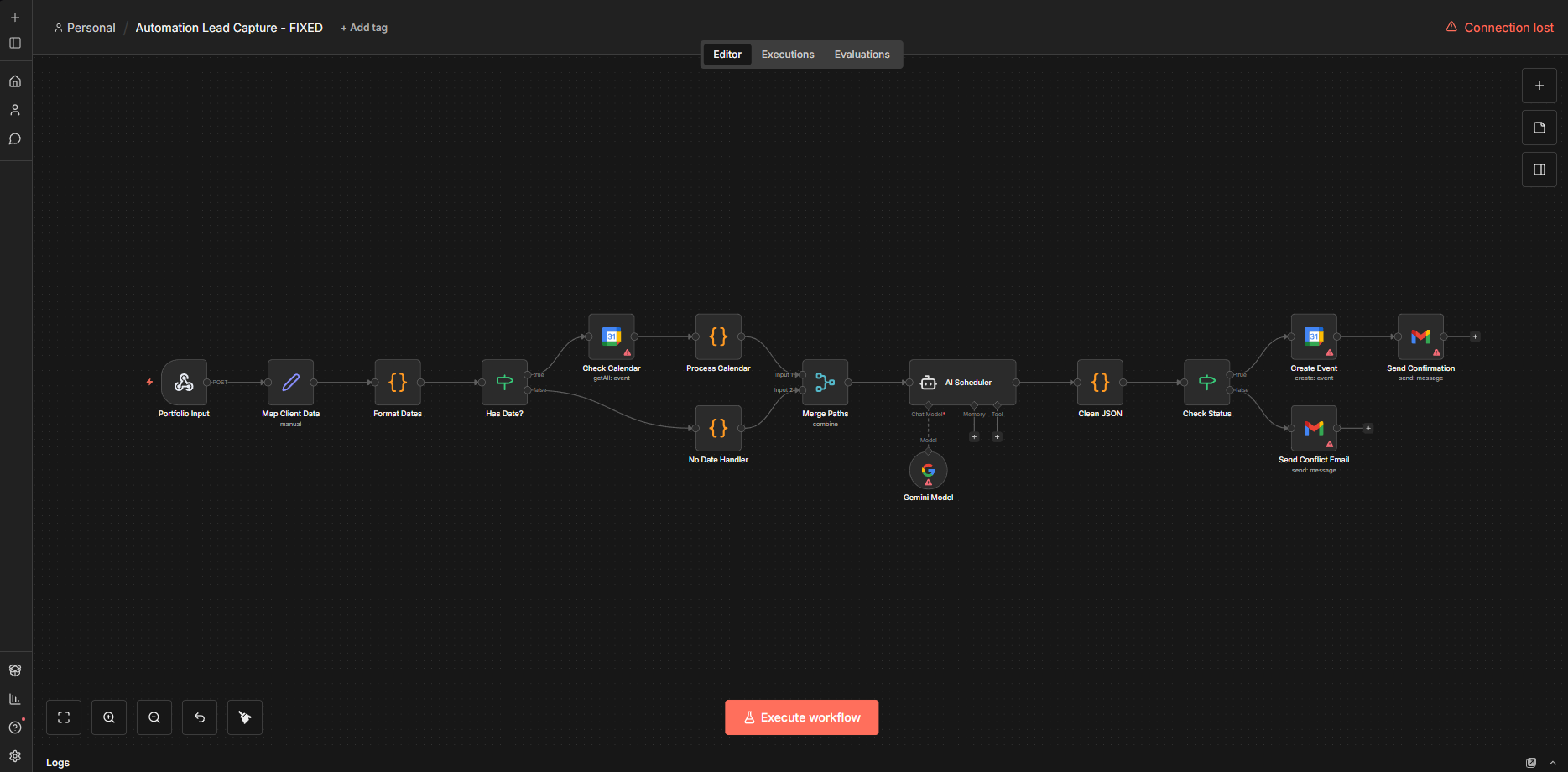Select the Map Client Data node
1568x772 pixels.
[290, 383]
